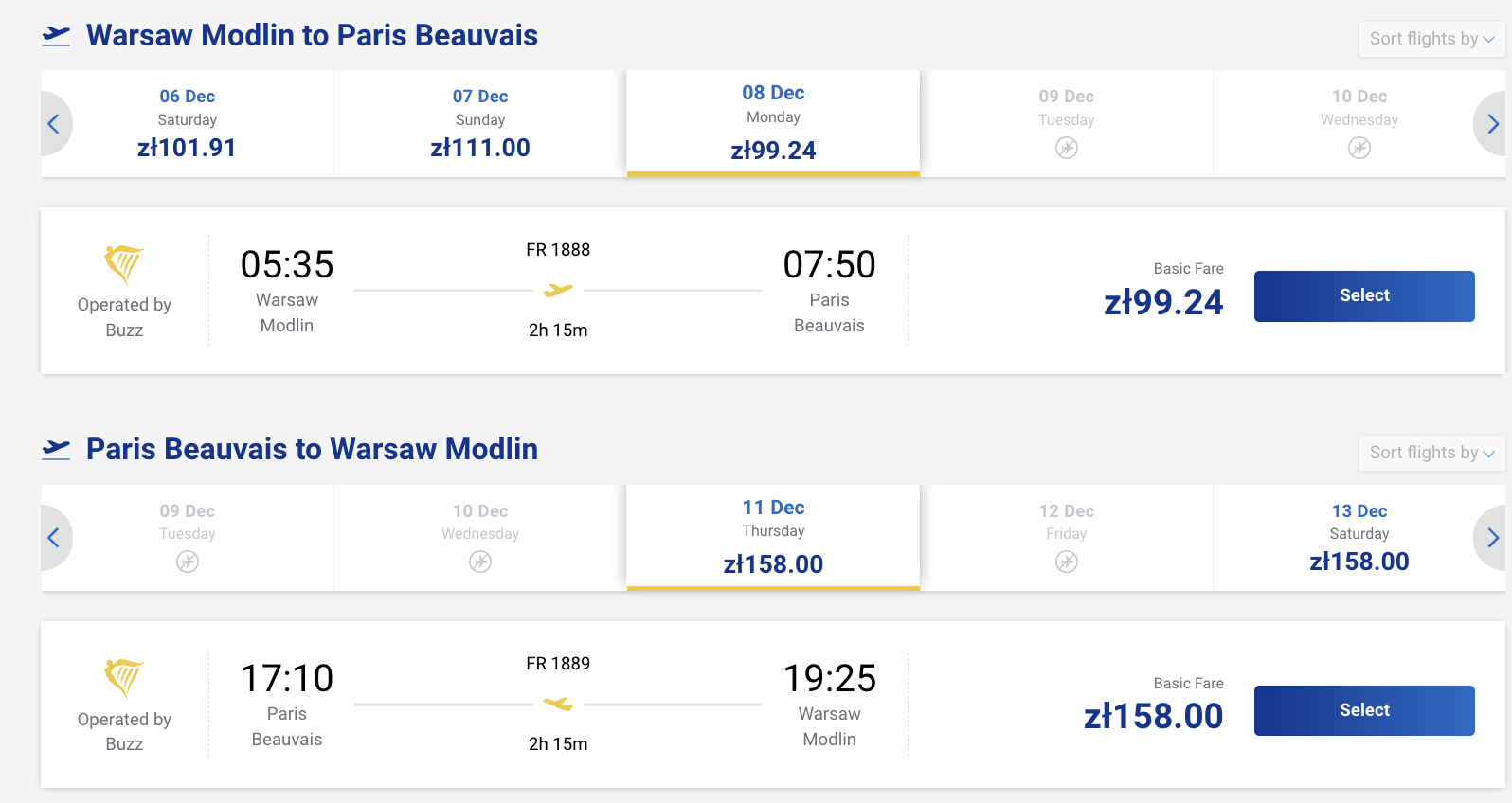Select the zł158.00 return Basic Fare flight

1363,710
